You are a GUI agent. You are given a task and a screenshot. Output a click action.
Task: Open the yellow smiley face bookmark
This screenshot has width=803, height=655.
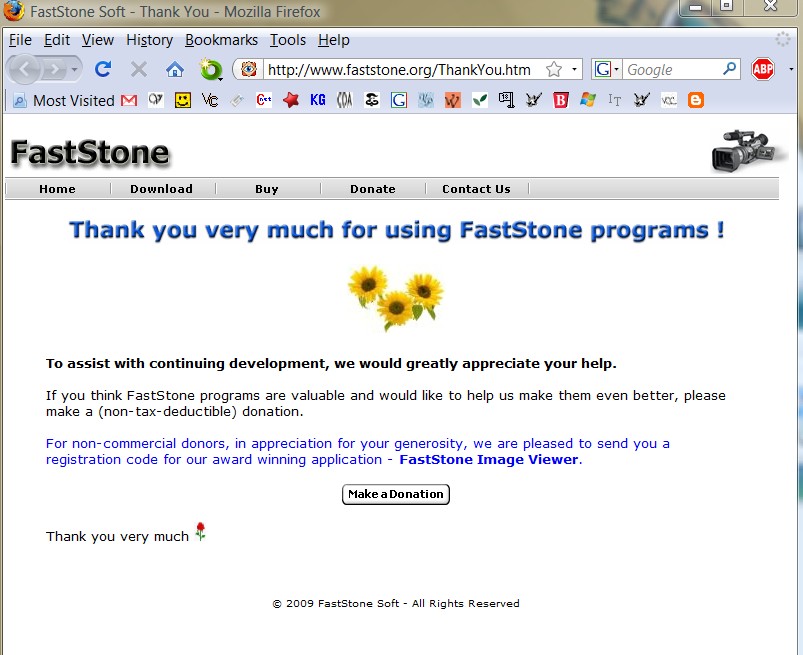pos(183,100)
